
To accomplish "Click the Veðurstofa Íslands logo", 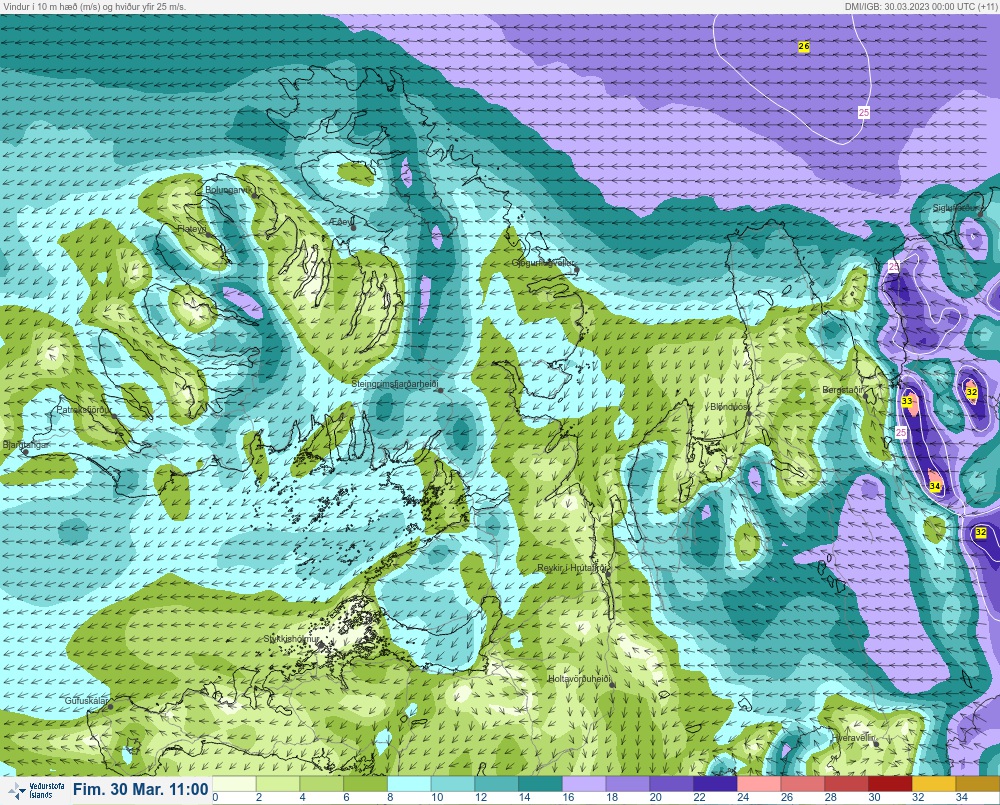I will (x=36, y=790).
